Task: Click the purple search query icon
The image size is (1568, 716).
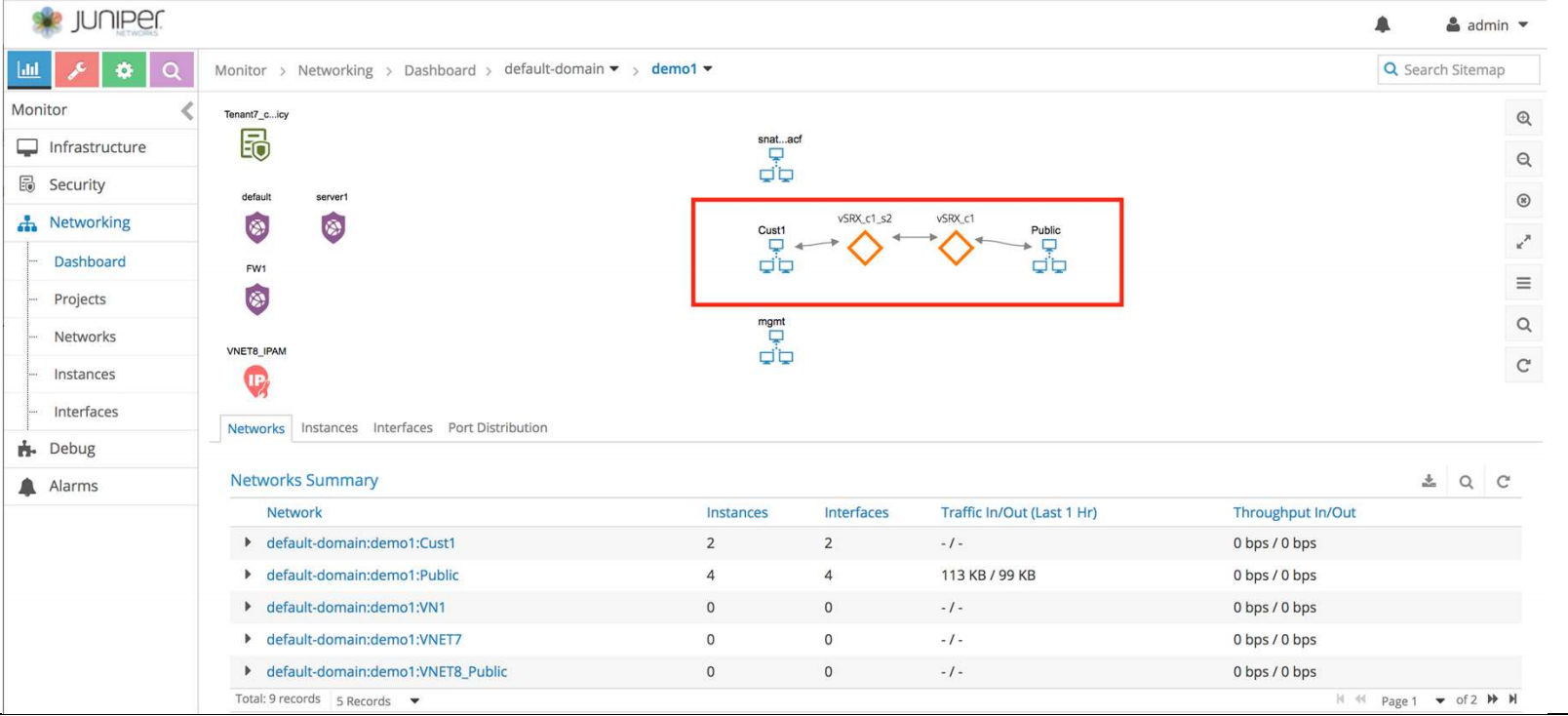Action: (171, 70)
